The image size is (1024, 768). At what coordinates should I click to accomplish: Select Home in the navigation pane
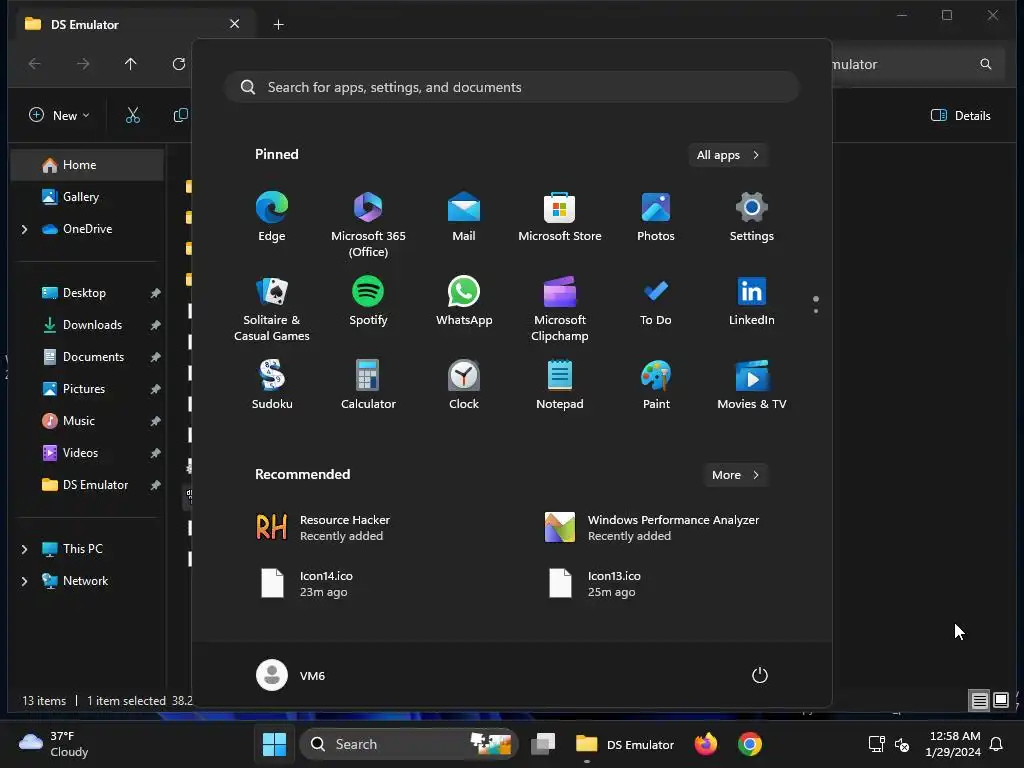point(88,165)
